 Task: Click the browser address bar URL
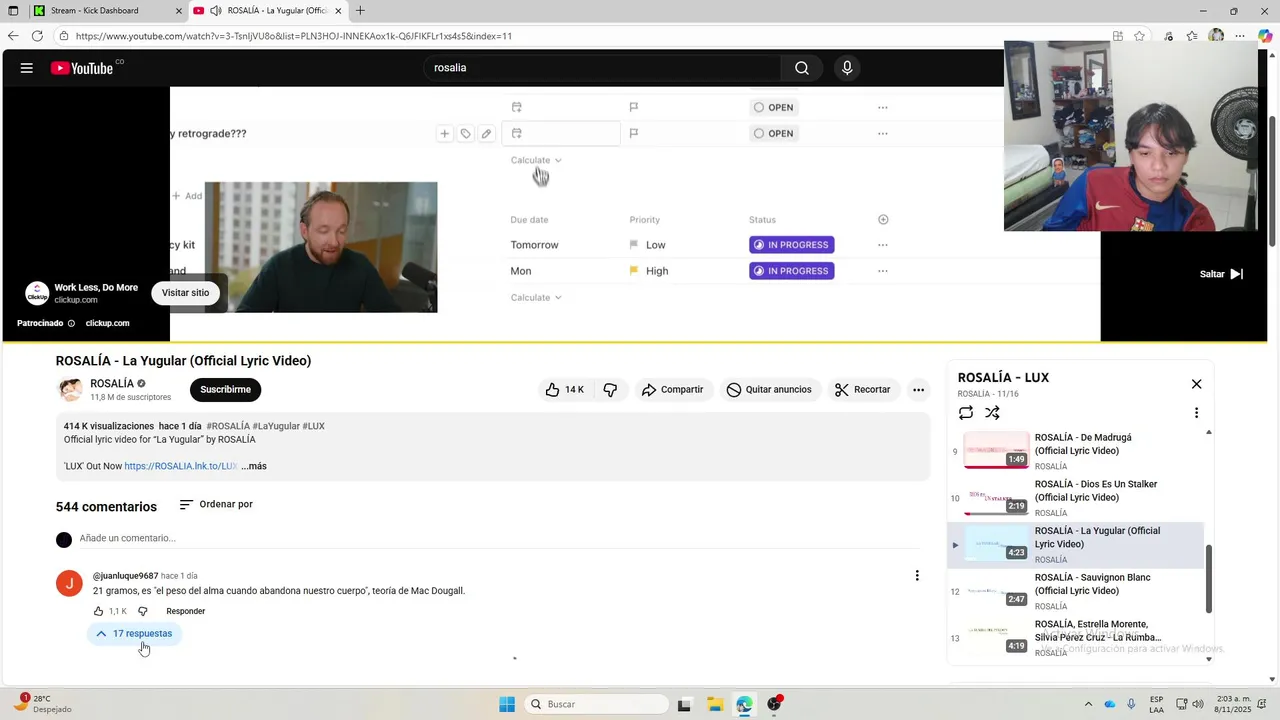tap(294, 36)
